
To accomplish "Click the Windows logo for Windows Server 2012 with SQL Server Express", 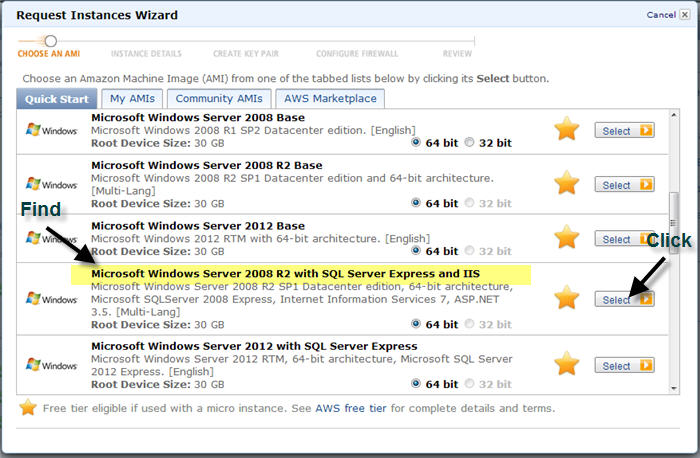I will click(x=51, y=365).
